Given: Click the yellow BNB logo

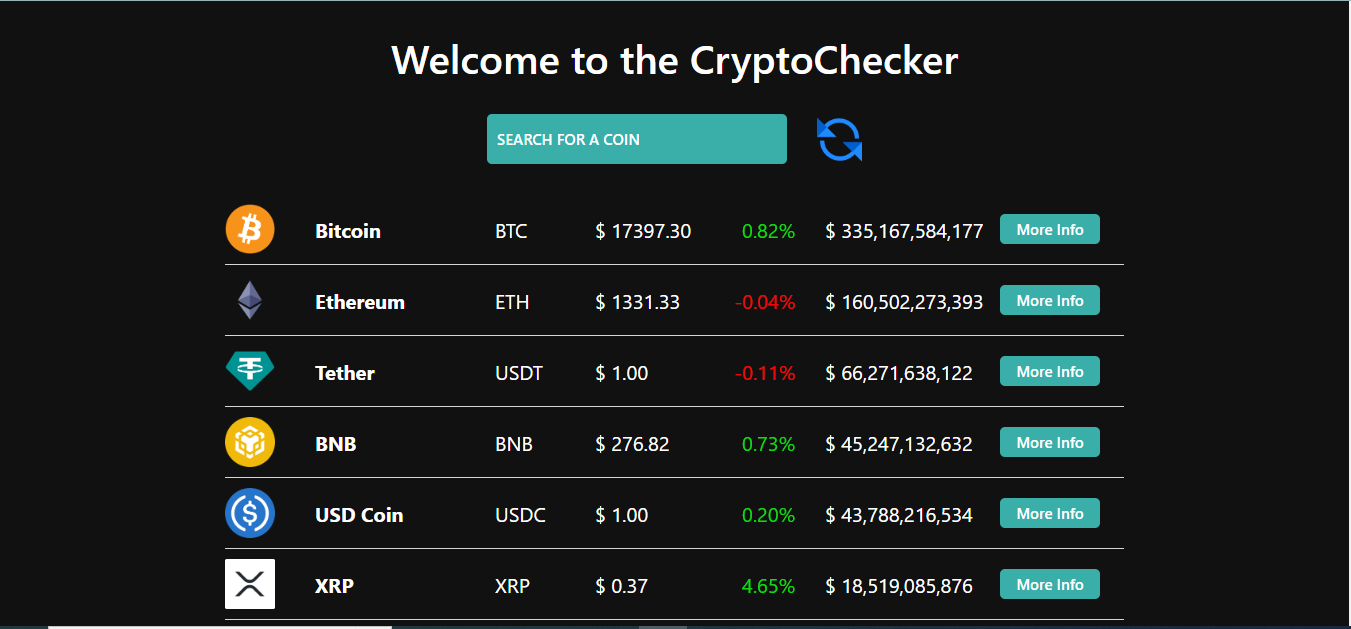Looking at the screenshot, I should (x=250, y=443).
